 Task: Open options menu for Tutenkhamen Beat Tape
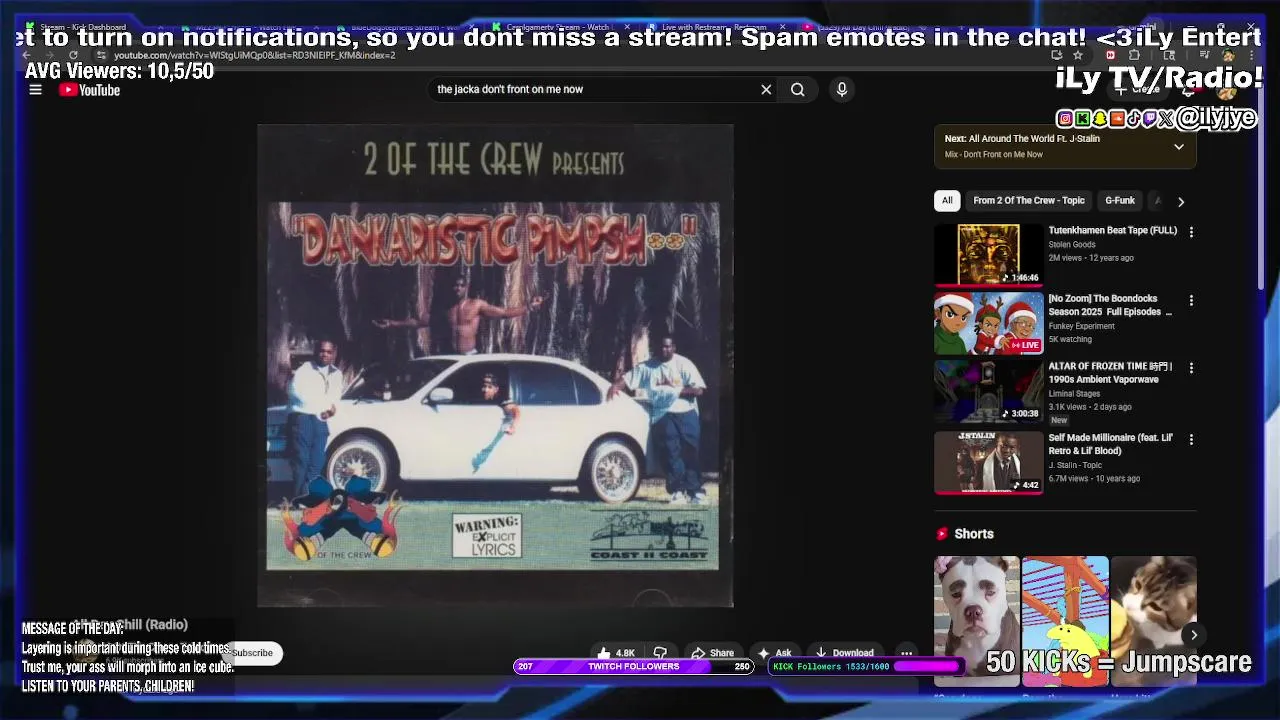click(x=1191, y=232)
